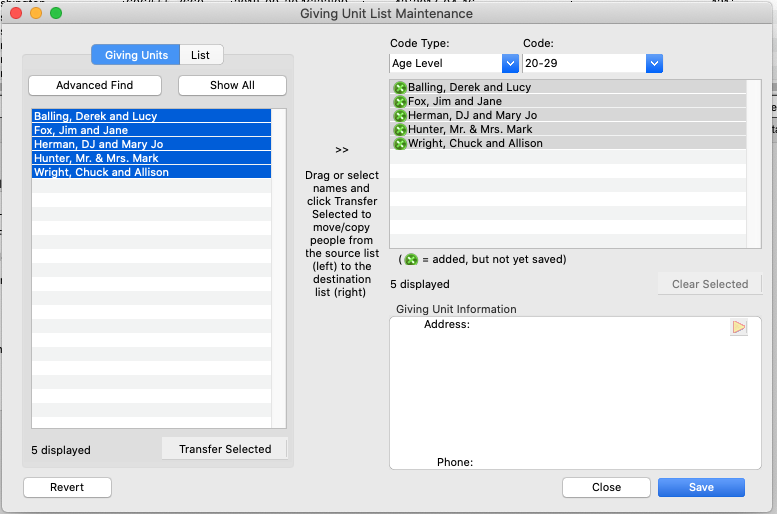Select the Giving Units tab
Viewport: 777px width, 514px height.
tap(136, 56)
